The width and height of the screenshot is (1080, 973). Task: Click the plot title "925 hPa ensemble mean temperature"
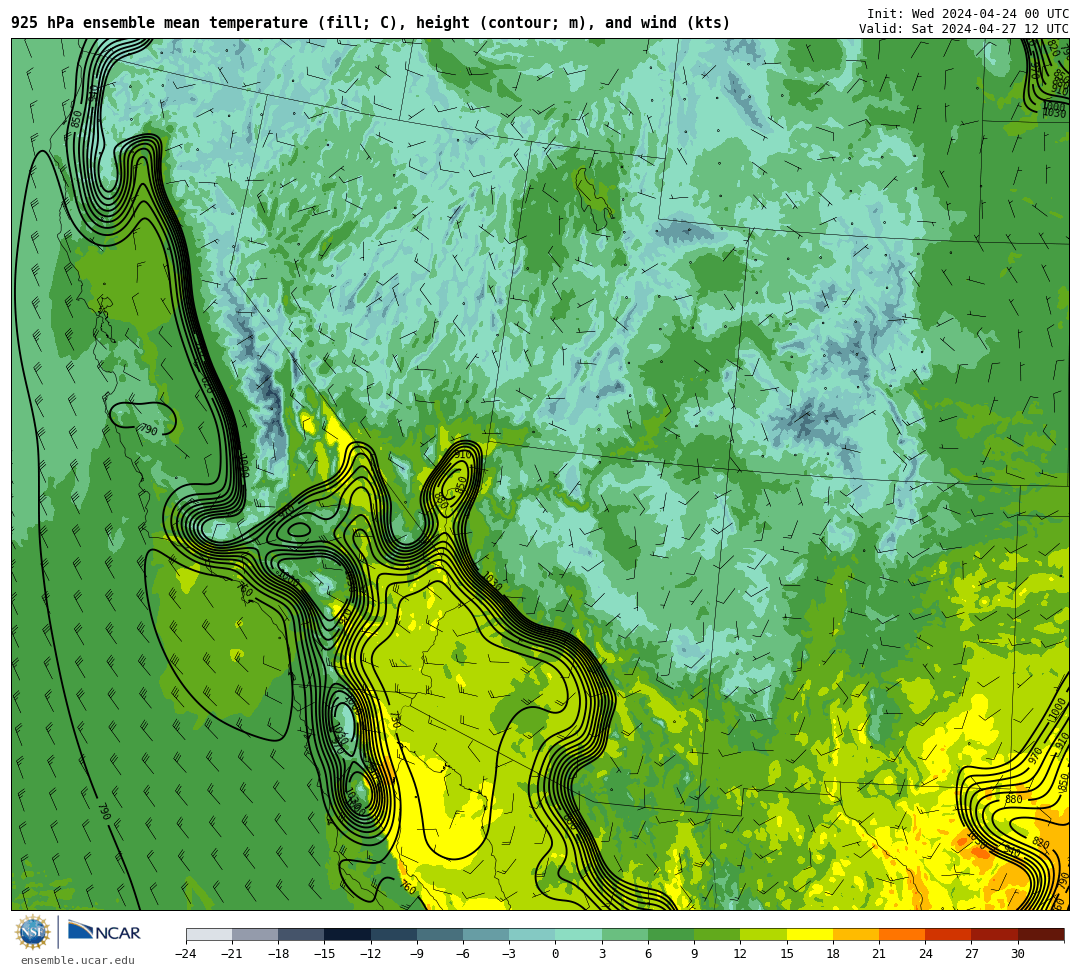coord(159,23)
